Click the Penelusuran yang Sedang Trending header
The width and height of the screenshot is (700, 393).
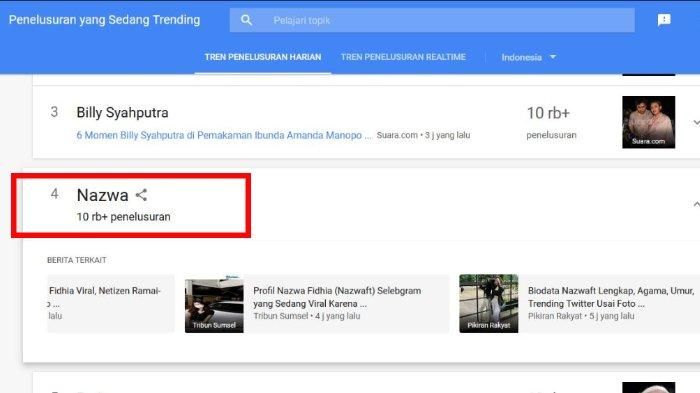[x=104, y=20]
